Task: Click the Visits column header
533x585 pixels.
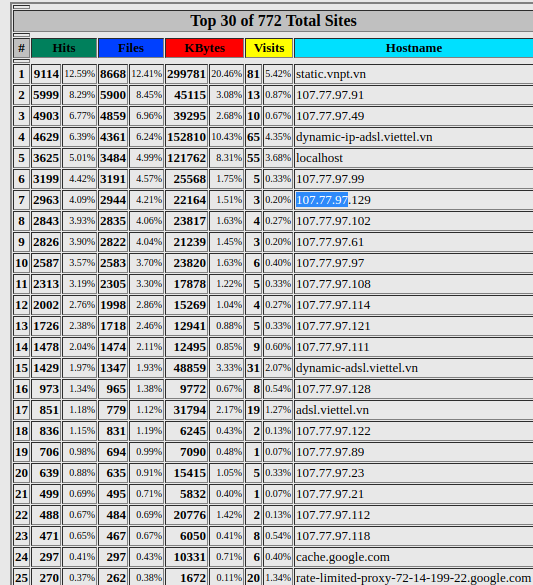Action: click(x=269, y=48)
